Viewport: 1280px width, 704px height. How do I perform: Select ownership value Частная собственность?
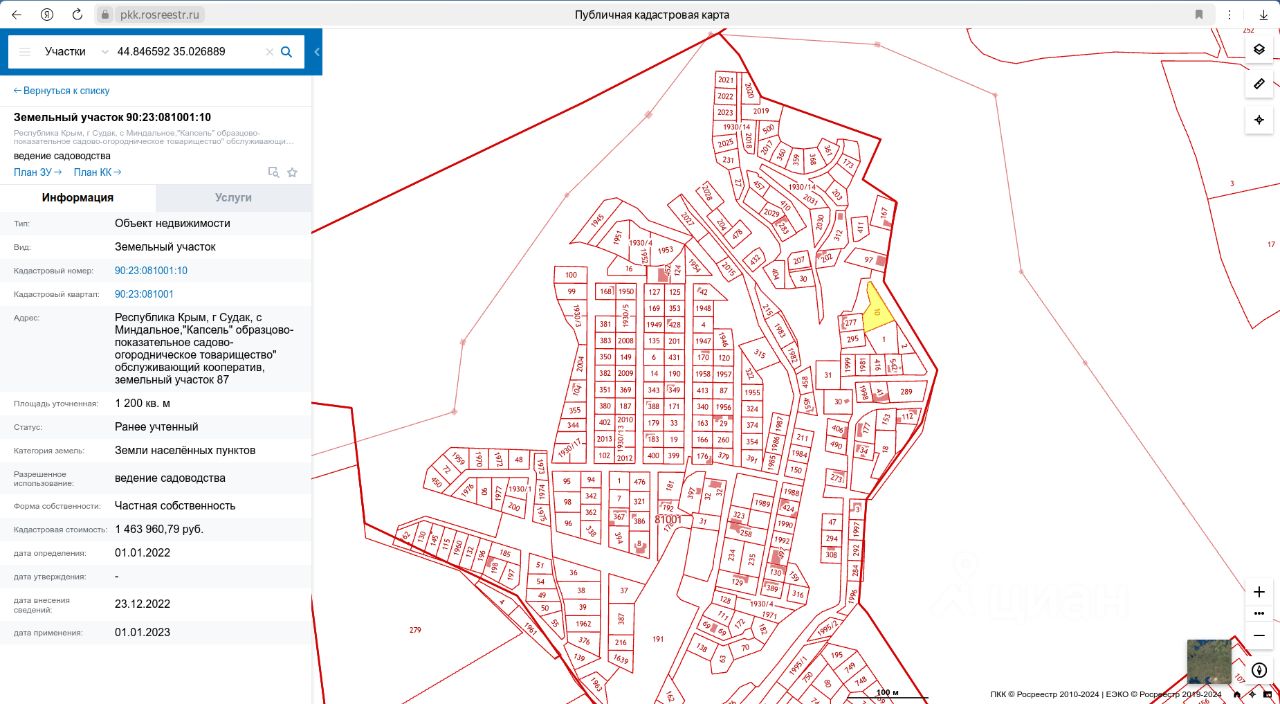(175, 506)
